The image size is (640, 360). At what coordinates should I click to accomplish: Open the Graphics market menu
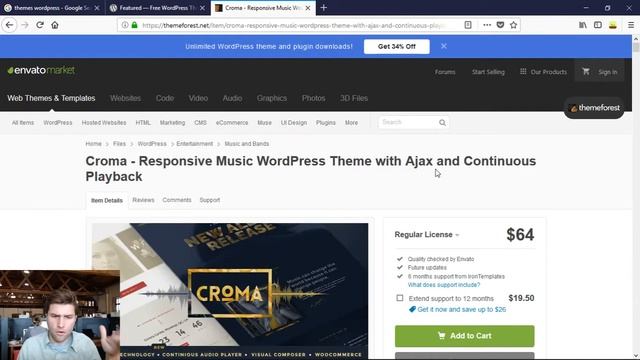(272, 98)
